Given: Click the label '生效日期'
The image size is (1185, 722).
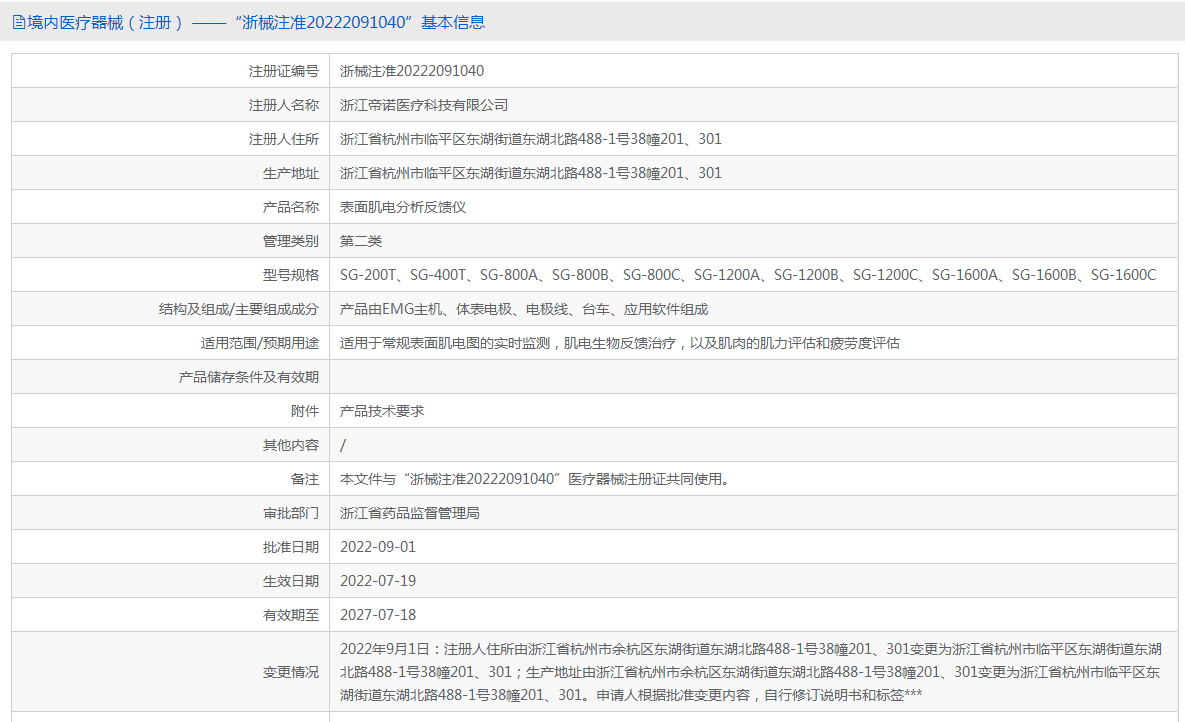Looking at the screenshot, I should click(x=291, y=581).
